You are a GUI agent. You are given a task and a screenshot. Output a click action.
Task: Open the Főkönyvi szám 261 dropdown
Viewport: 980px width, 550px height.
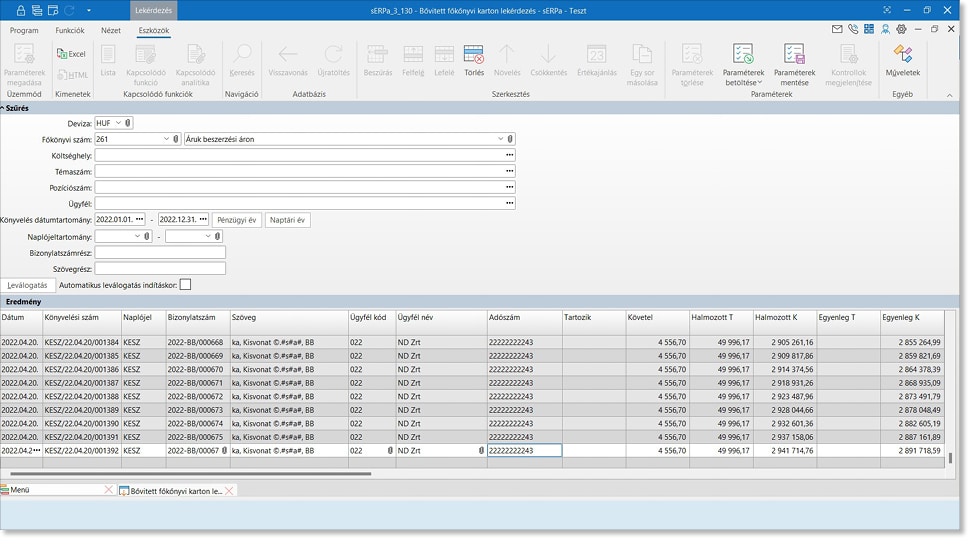(165, 139)
